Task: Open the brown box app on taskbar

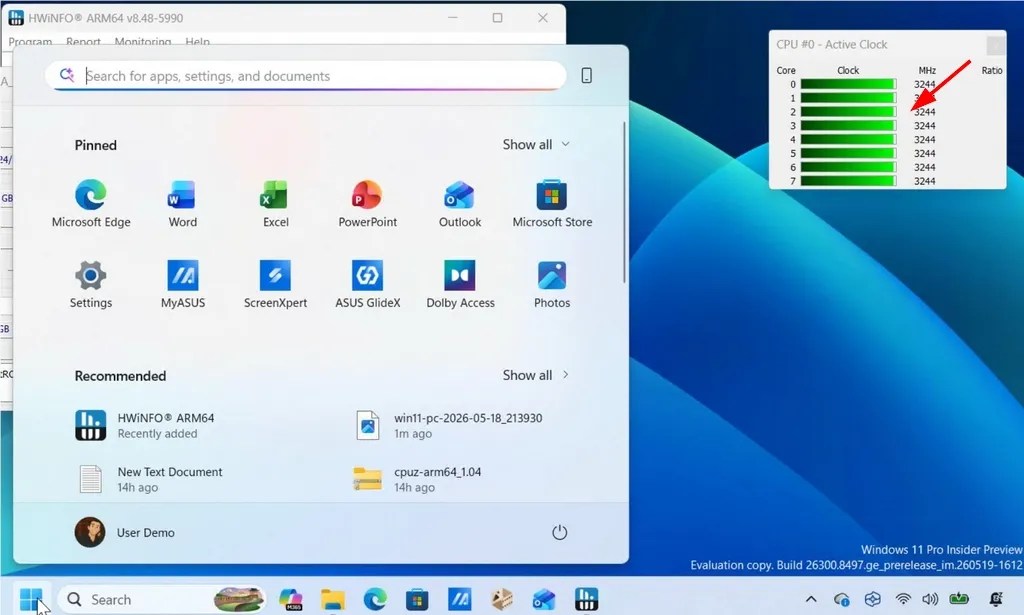Action: [502, 599]
